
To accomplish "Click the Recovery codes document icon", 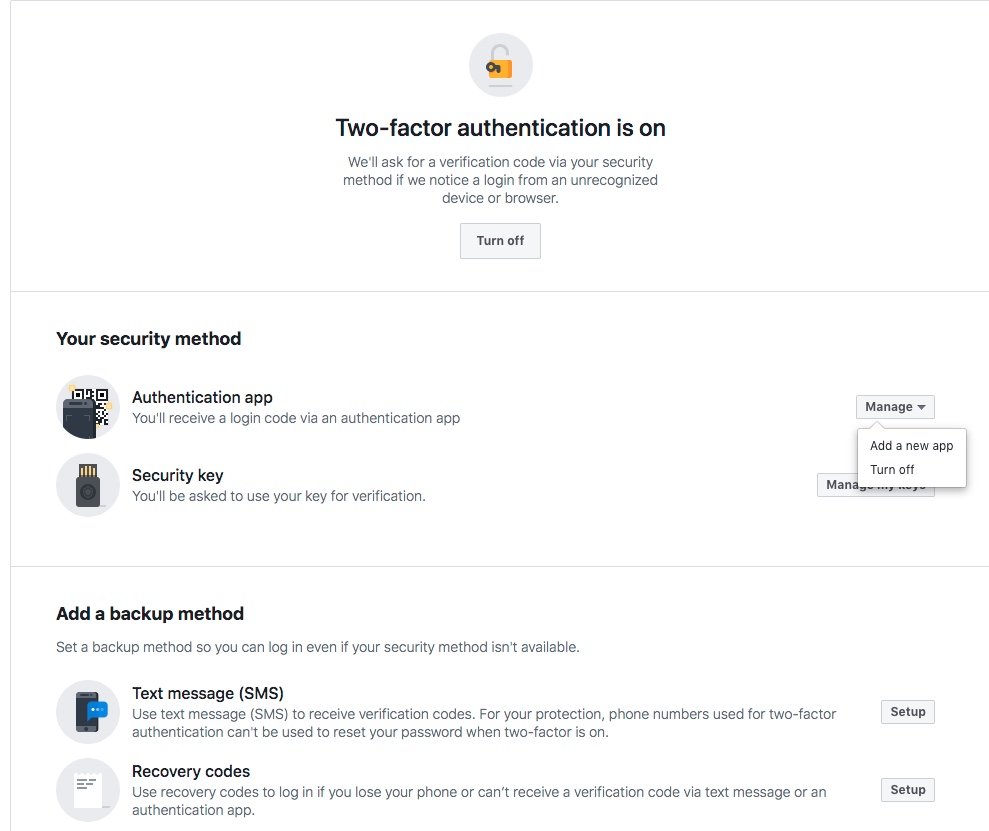I will (x=88, y=790).
